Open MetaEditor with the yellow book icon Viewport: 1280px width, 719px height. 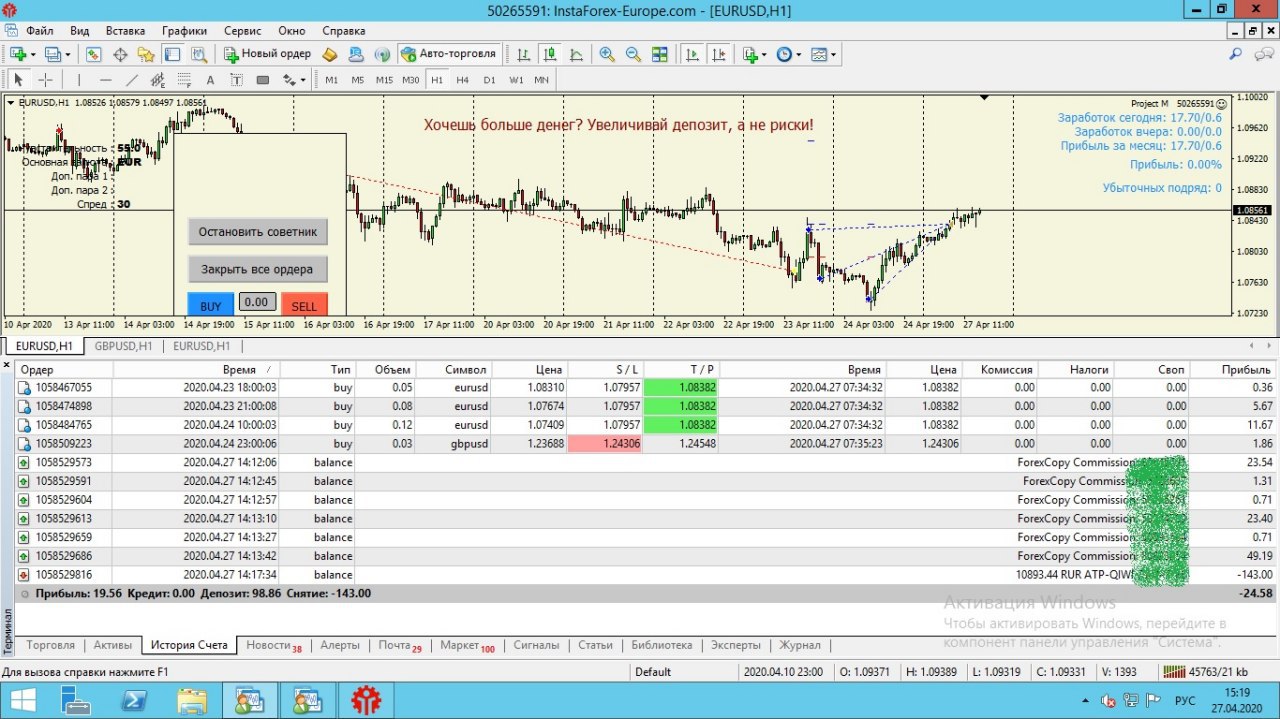[x=330, y=54]
